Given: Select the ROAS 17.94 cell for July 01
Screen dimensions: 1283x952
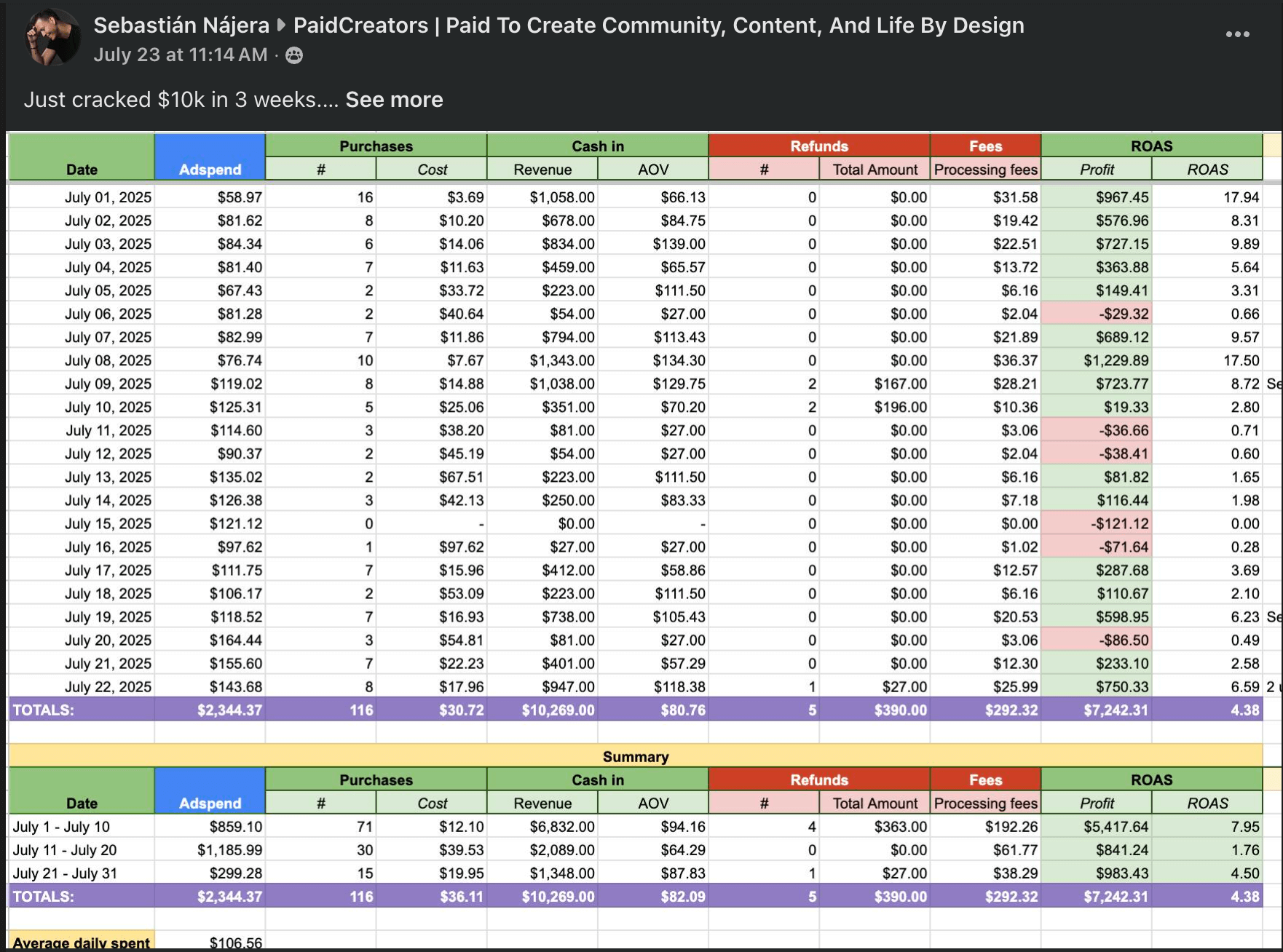Looking at the screenshot, I should pos(1207,197).
